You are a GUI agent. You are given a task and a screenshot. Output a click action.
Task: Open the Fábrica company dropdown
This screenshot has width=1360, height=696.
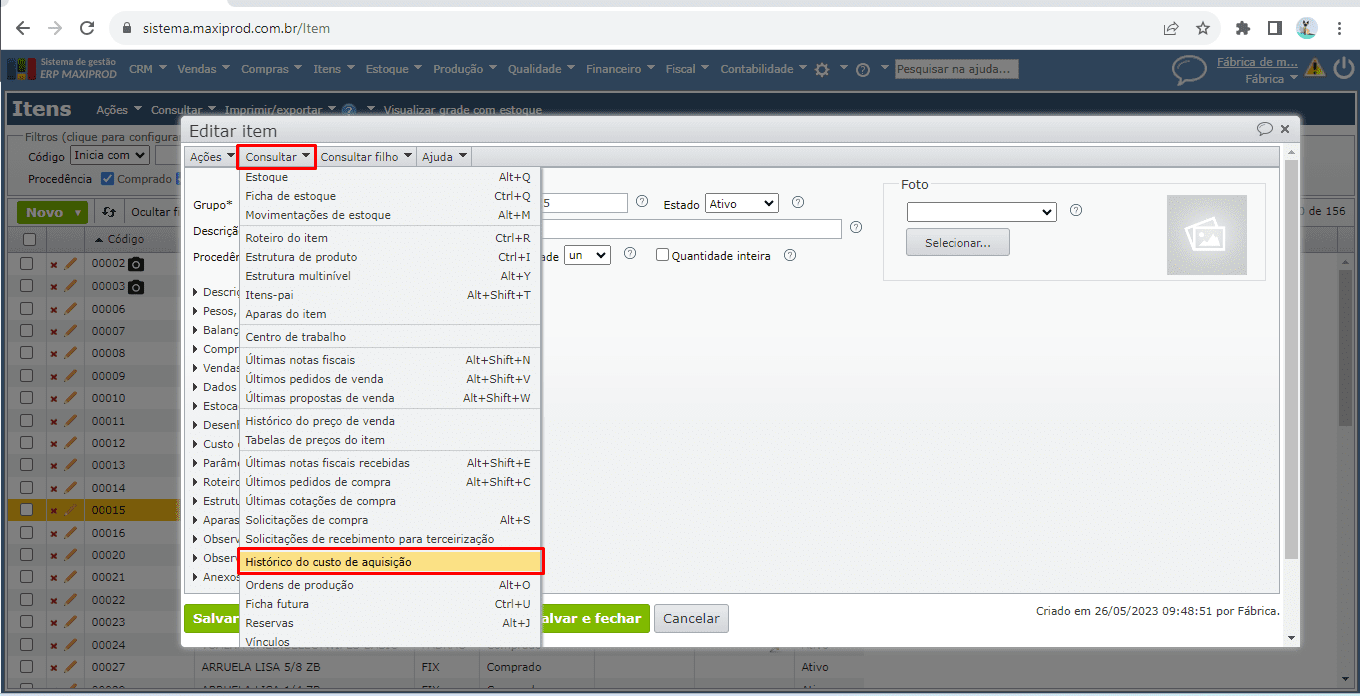point(1271,78)
